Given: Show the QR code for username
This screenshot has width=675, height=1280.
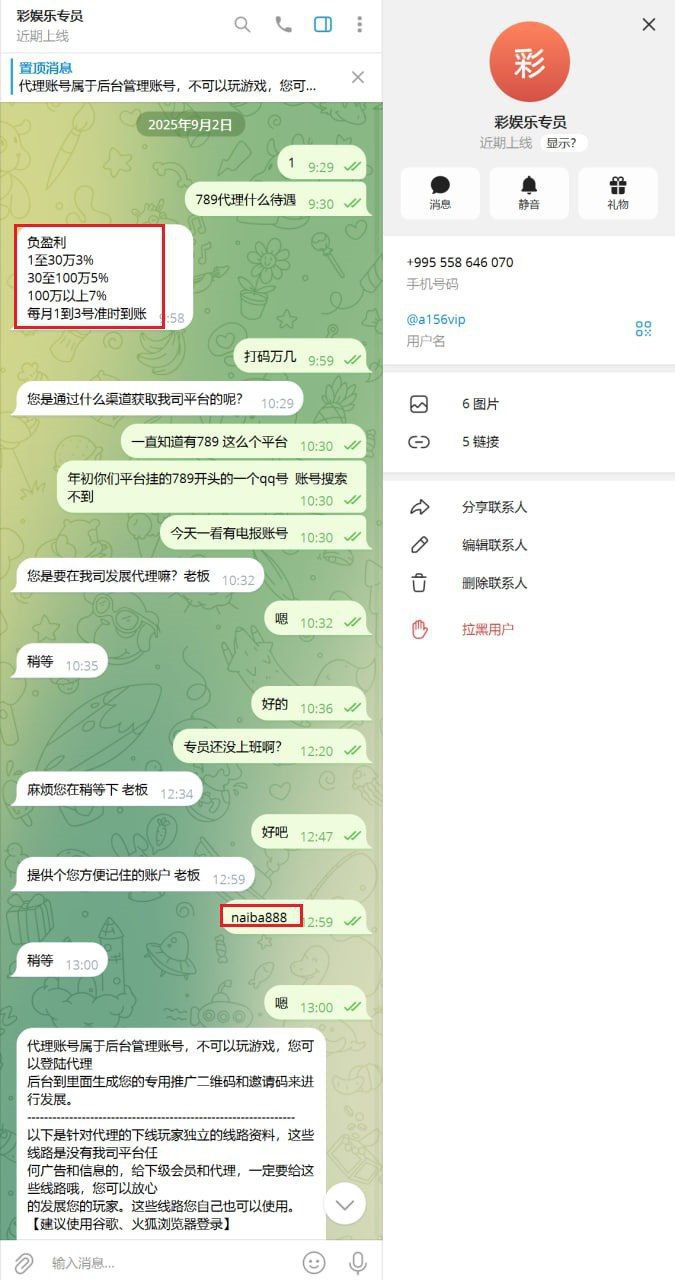Looking at the screenshot, I should 644,329.
